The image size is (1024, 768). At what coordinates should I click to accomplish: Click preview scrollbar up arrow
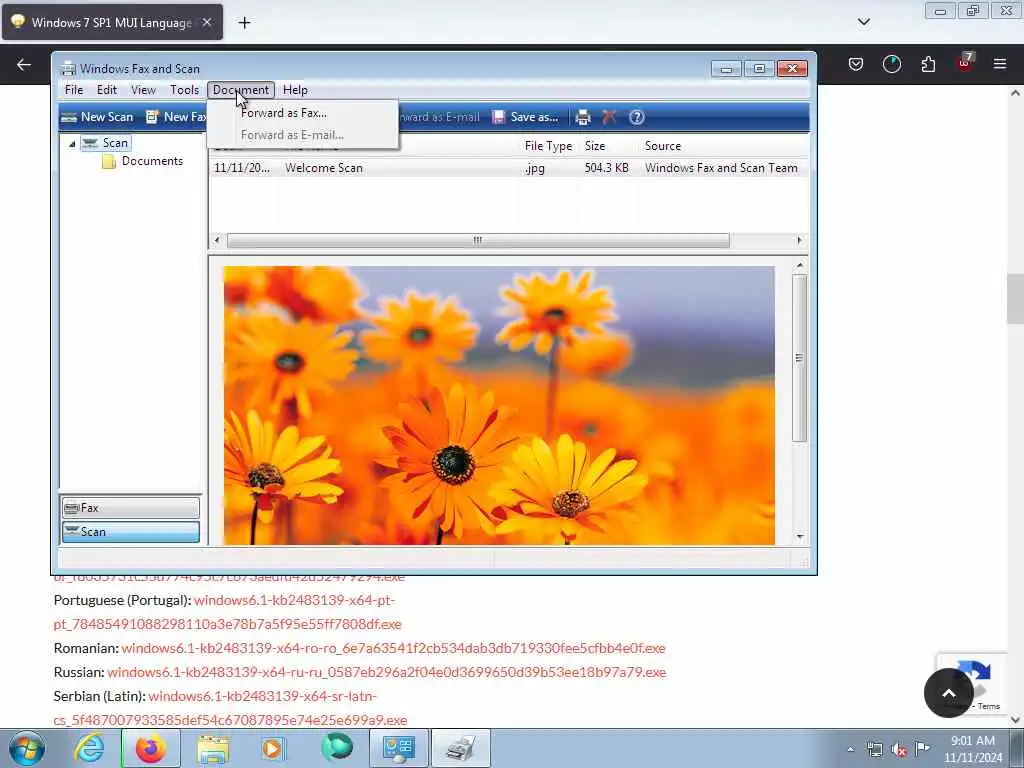[x=799, y=266]
